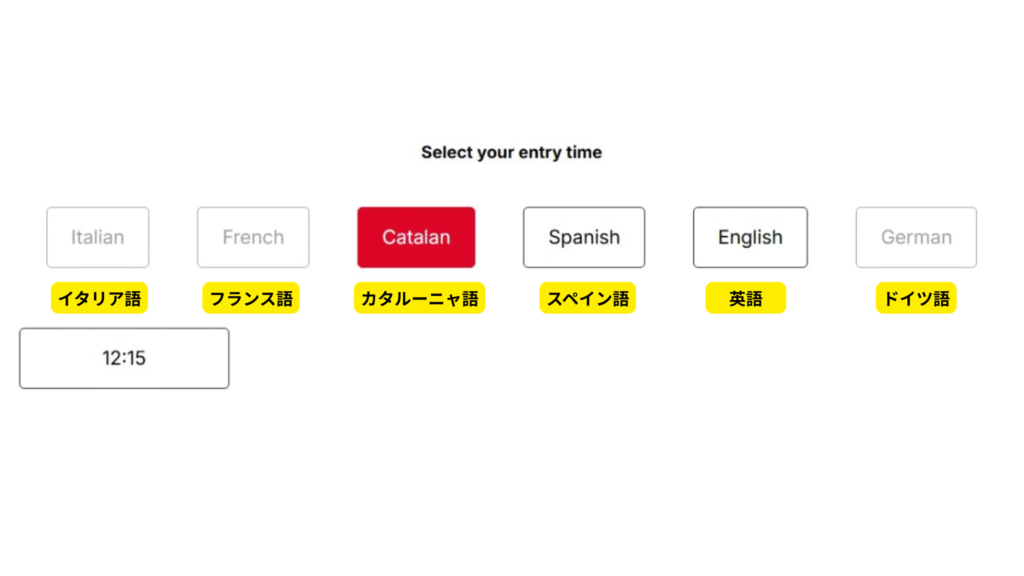Tap the dark-outlined English button

tap(750, 237)
